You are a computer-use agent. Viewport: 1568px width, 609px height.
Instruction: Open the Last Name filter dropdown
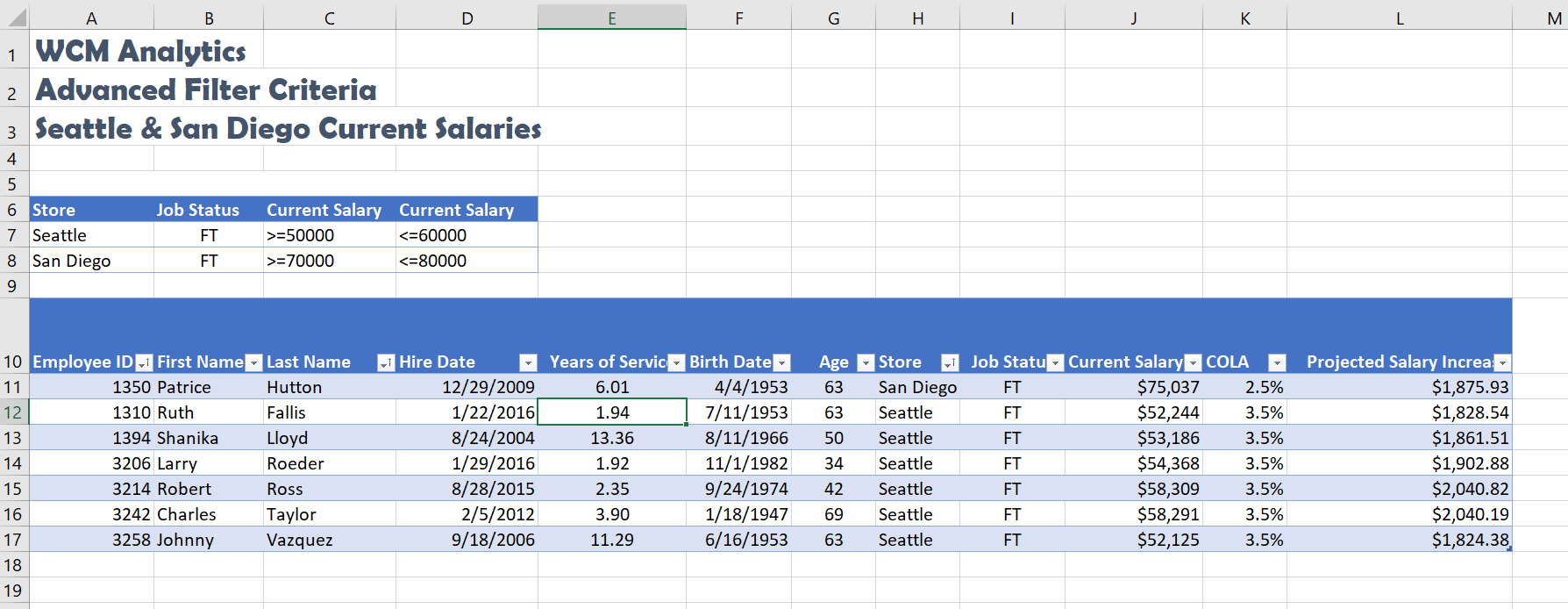tap(386, 362)
